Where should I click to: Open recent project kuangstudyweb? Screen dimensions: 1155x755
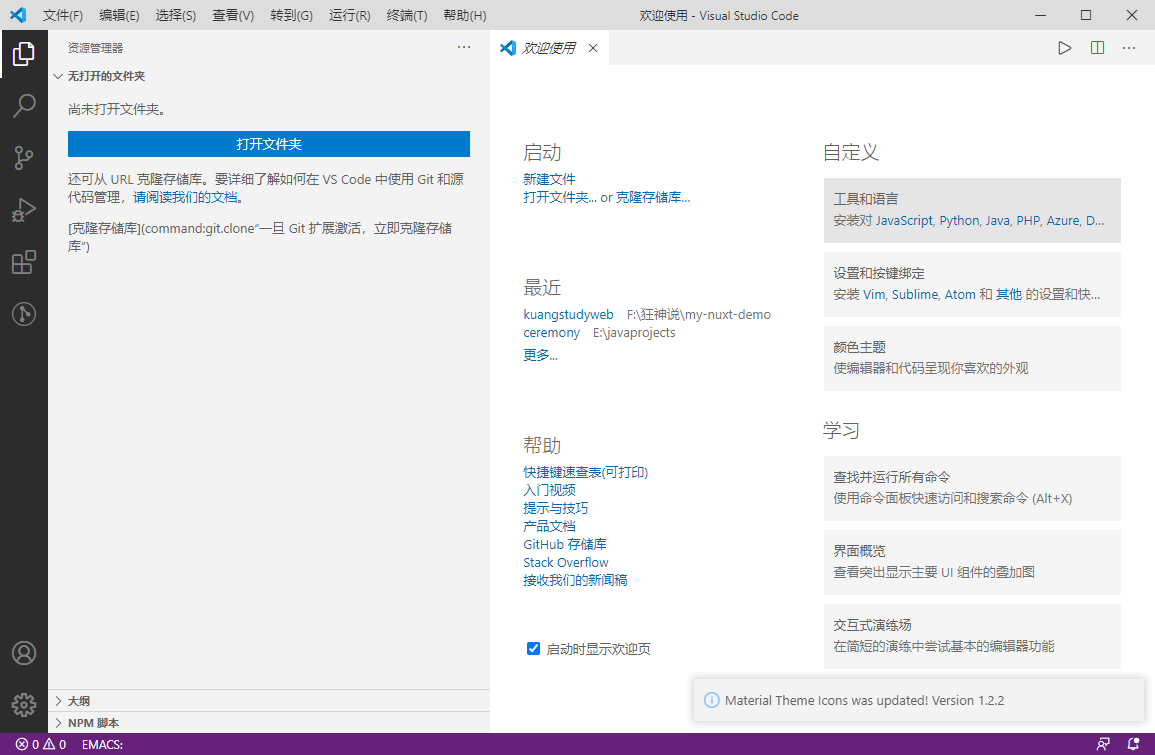568,314
